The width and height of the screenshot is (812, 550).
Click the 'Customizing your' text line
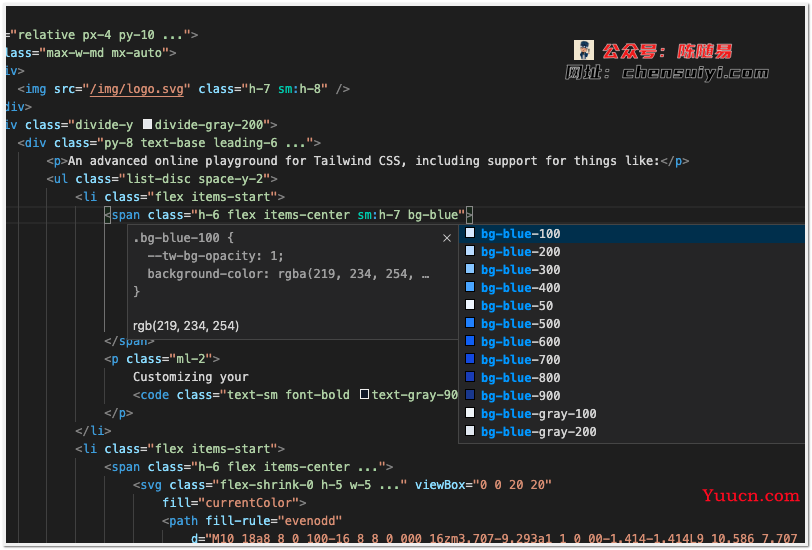191,377
